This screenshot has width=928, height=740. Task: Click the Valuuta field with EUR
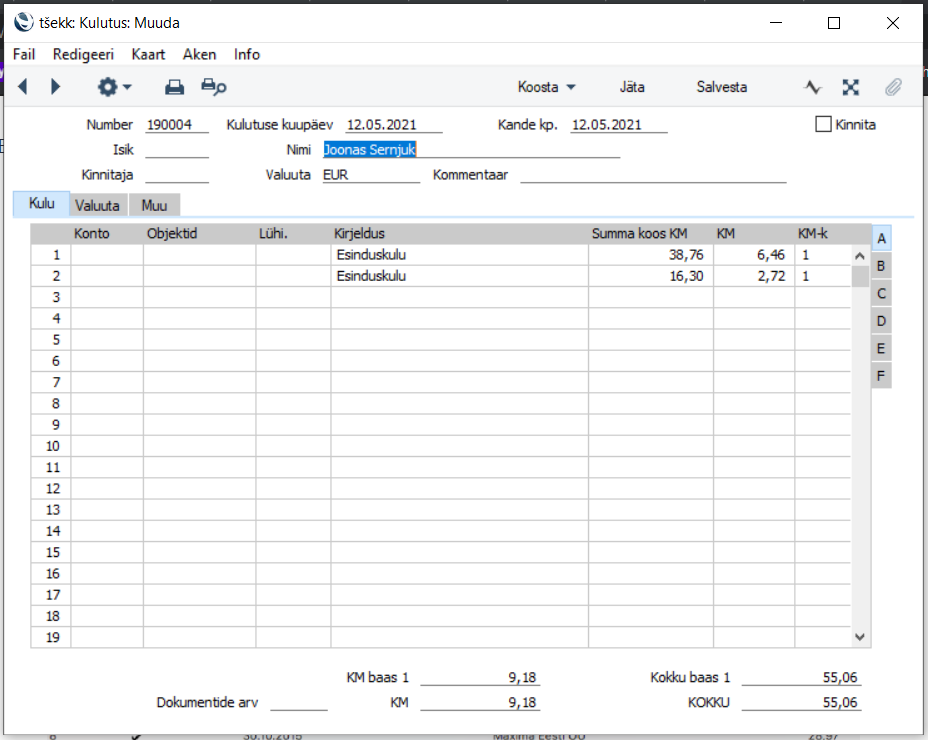[x=371, y=175]
